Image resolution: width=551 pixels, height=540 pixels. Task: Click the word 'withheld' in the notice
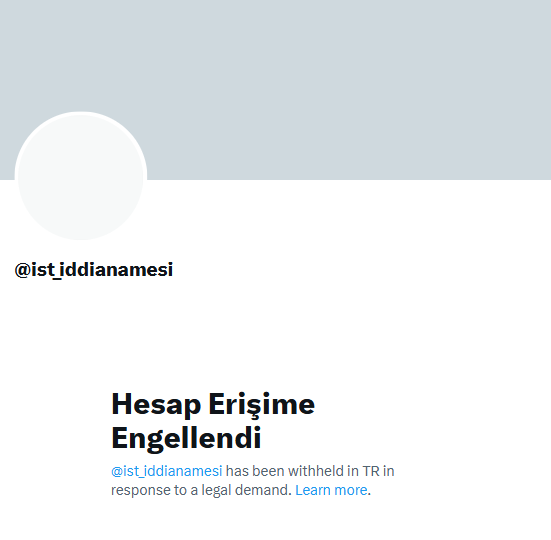coord(316,471)
